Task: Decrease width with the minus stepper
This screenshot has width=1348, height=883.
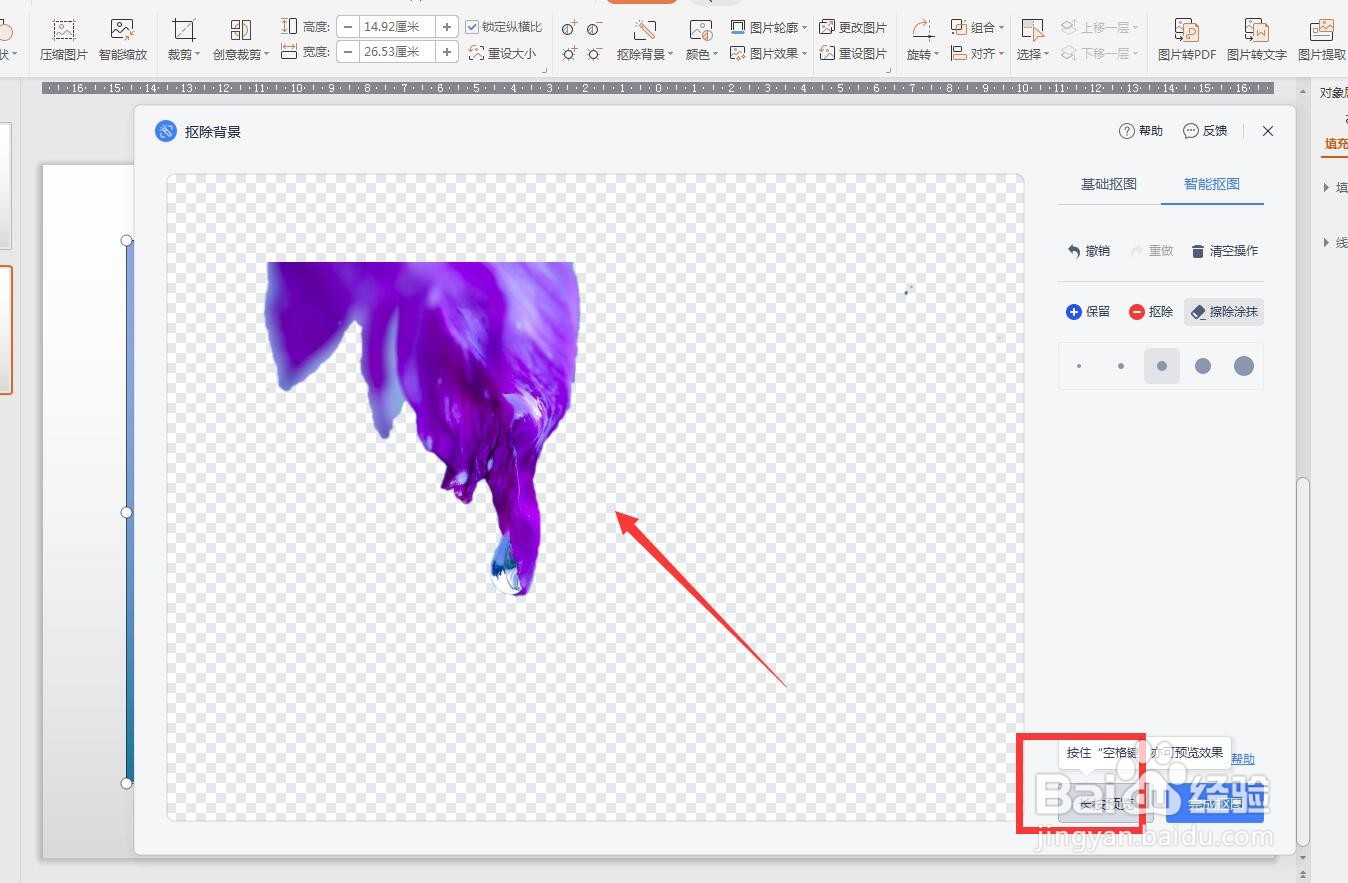Action: click(x=348, y=52)
